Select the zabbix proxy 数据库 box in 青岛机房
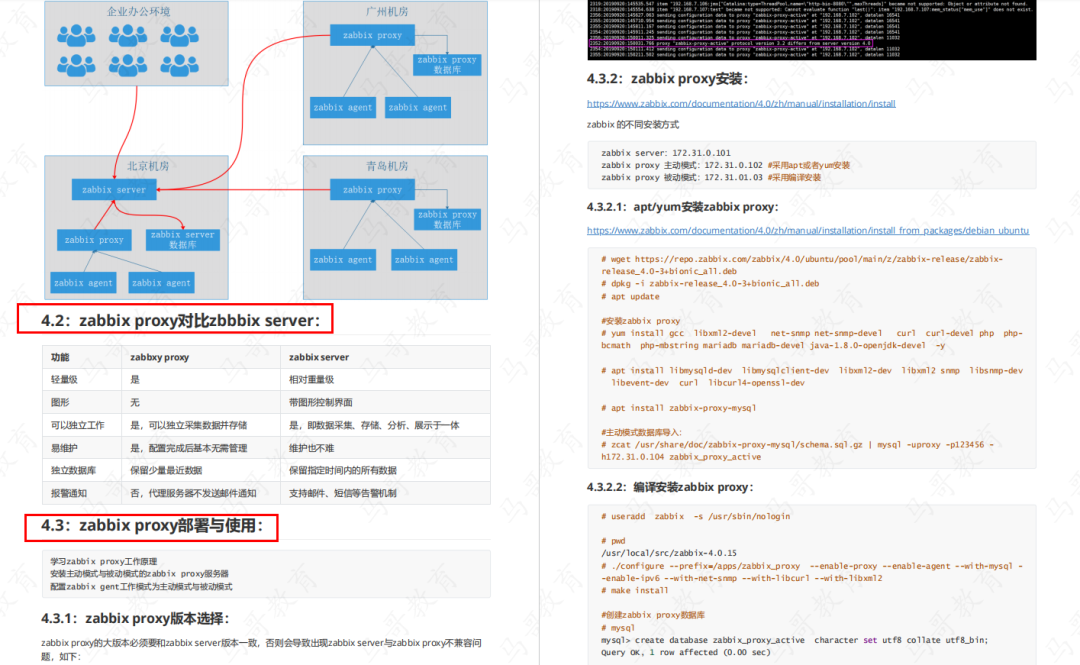Image resolution: width=1080 pixels, height=665 pixels. 447,219
